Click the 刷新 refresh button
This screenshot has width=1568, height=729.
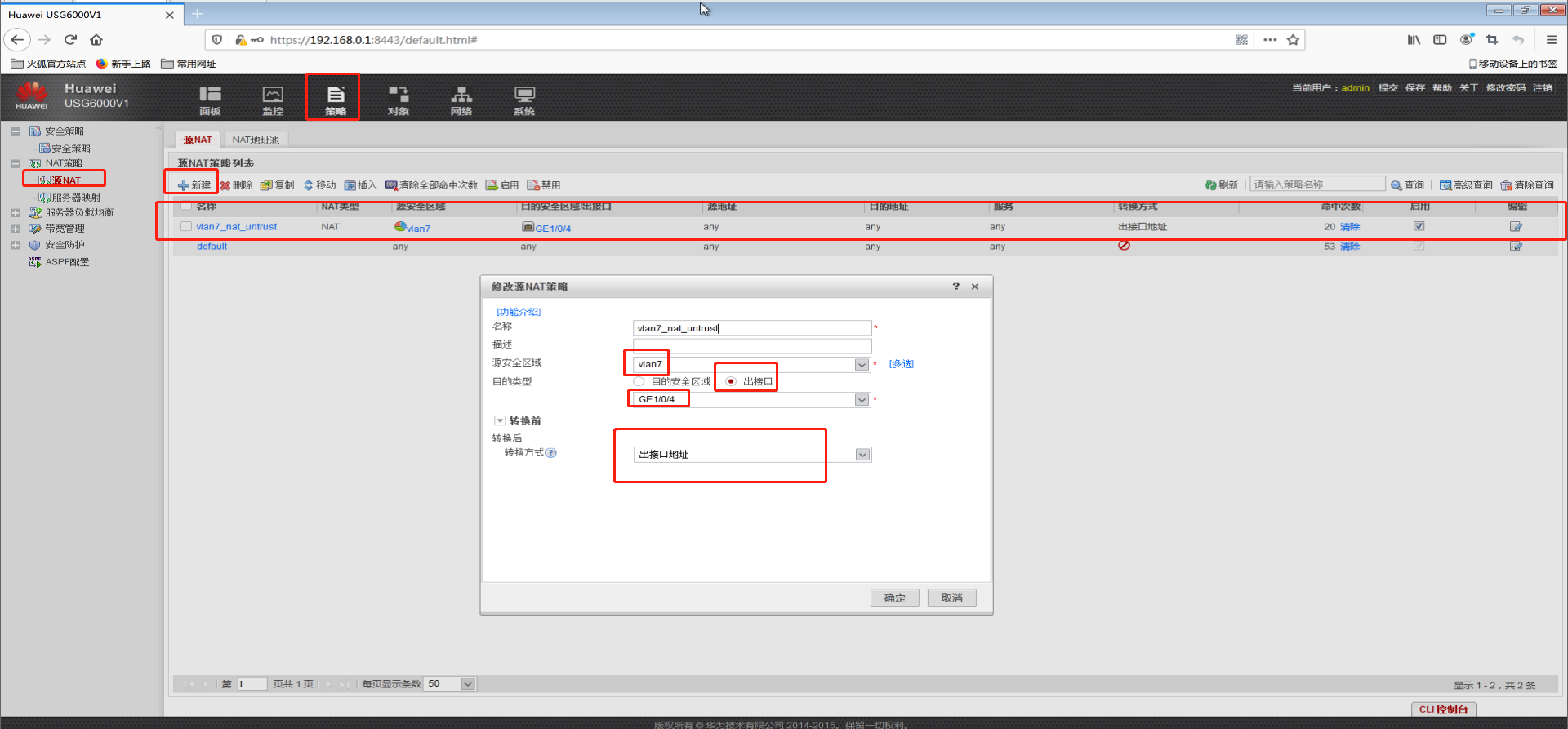tap(1222, 185)
